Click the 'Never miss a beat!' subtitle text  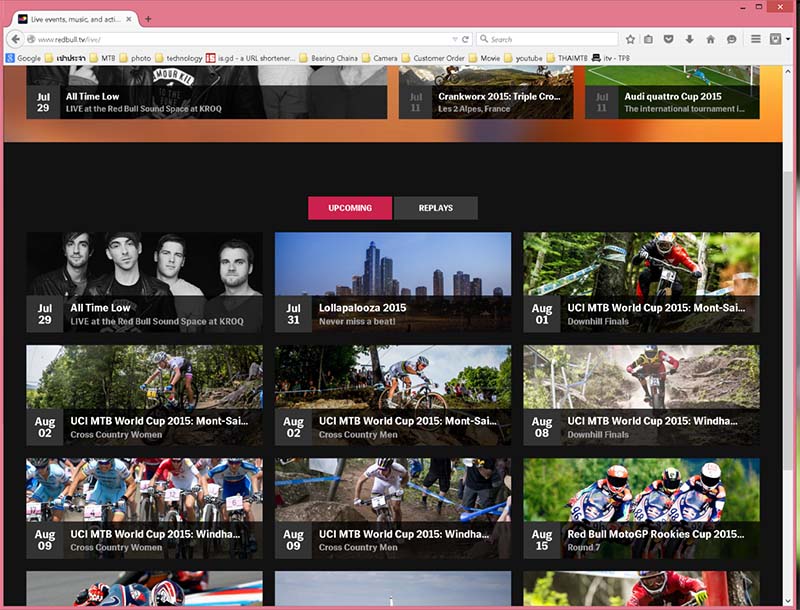click(357, 321)
